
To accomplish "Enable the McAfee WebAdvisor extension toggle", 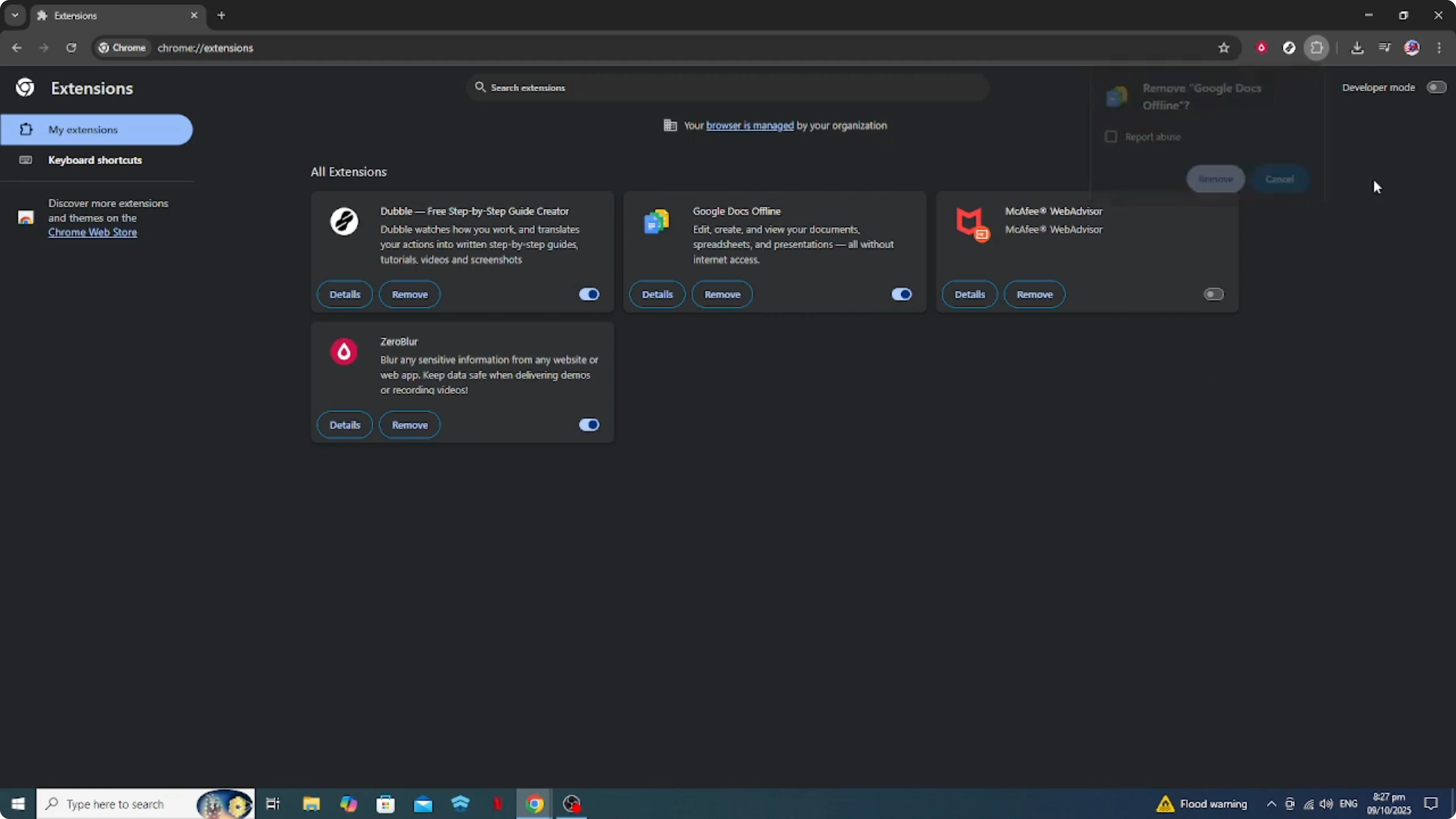I will pyautogui.click(x=1213, y=294).
